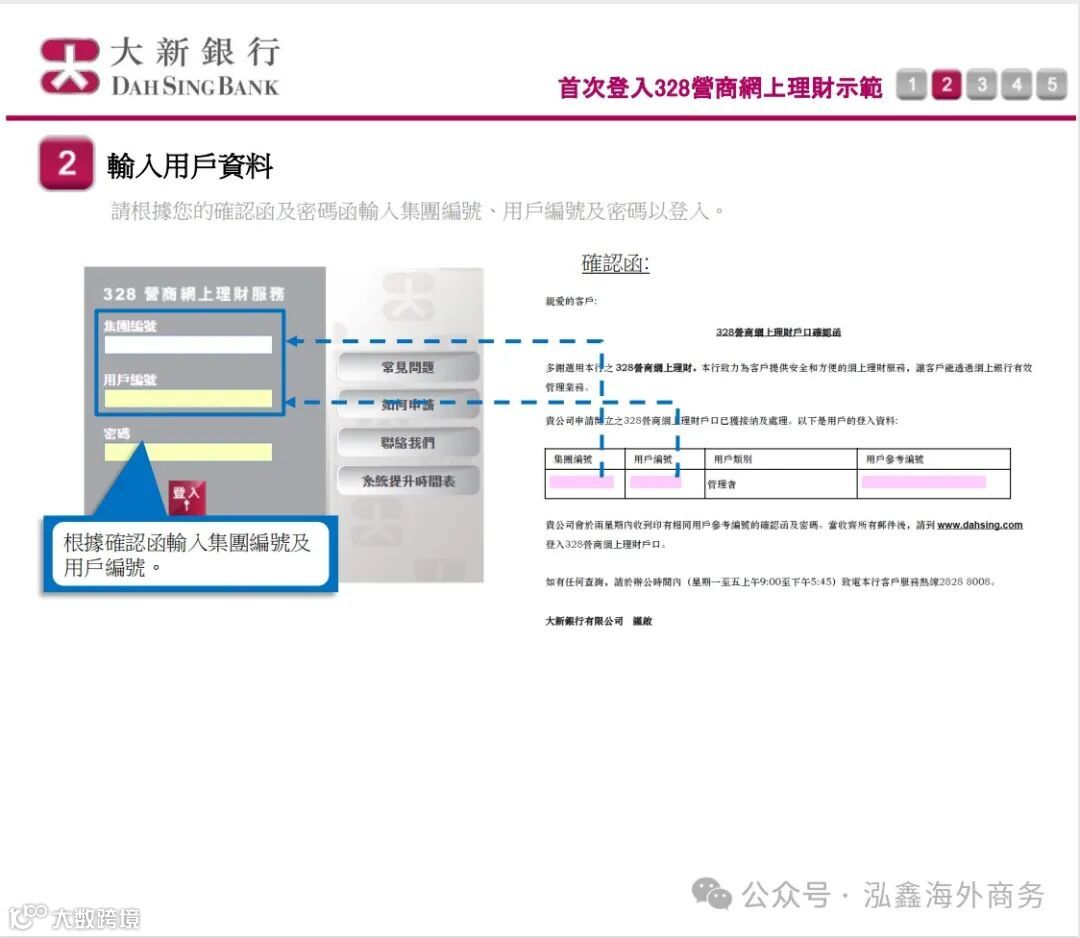The width and height of the screenshot is (1080, 938).
Task: Open step 4 of the demo
Action: [x=1017, y=85]
